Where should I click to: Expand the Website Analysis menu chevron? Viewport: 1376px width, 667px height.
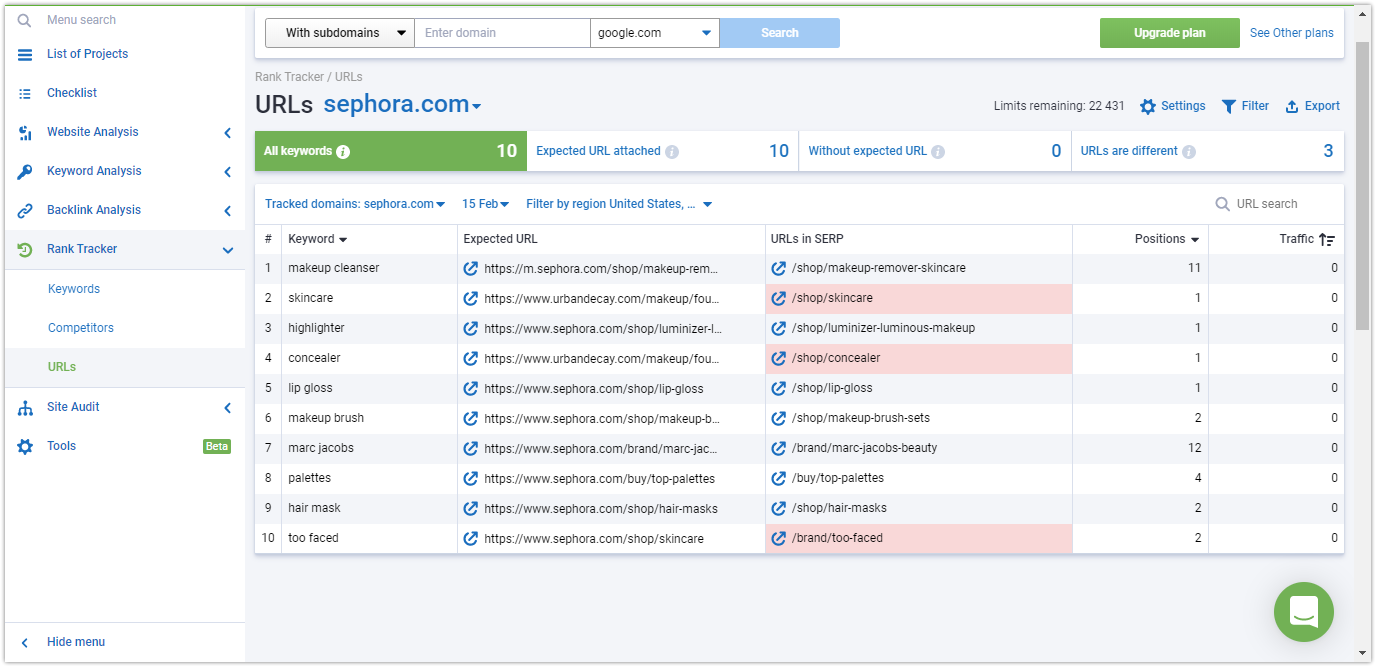pos(228,132)
